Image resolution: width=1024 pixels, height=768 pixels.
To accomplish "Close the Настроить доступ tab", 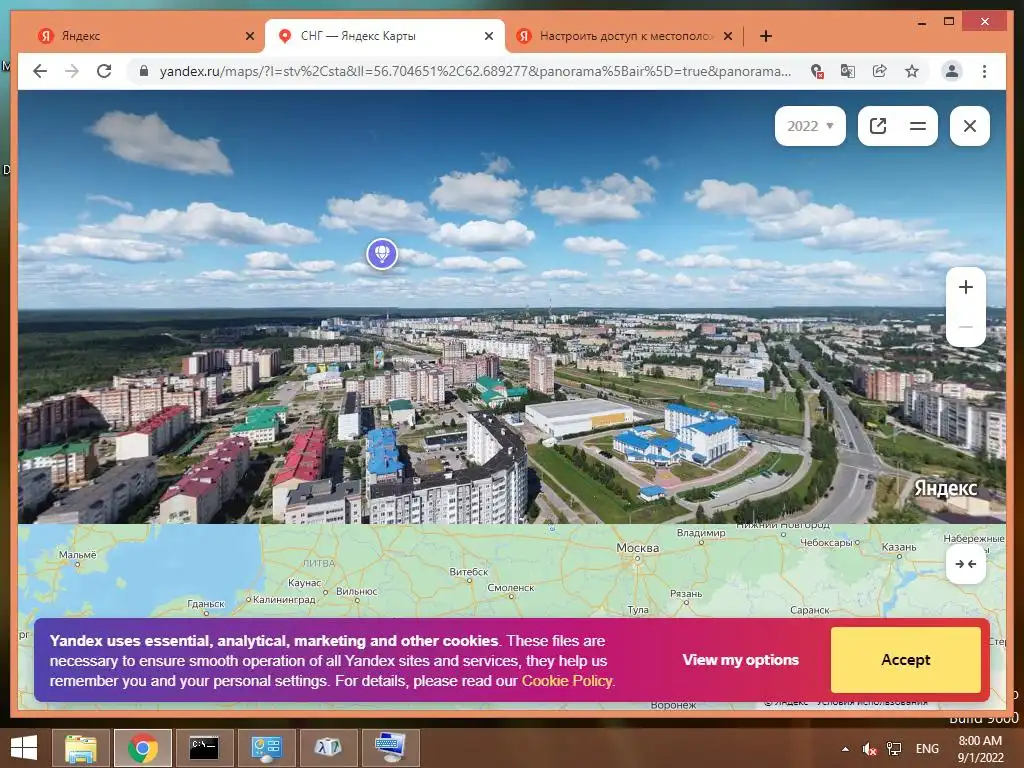I will tap(728, 36).
